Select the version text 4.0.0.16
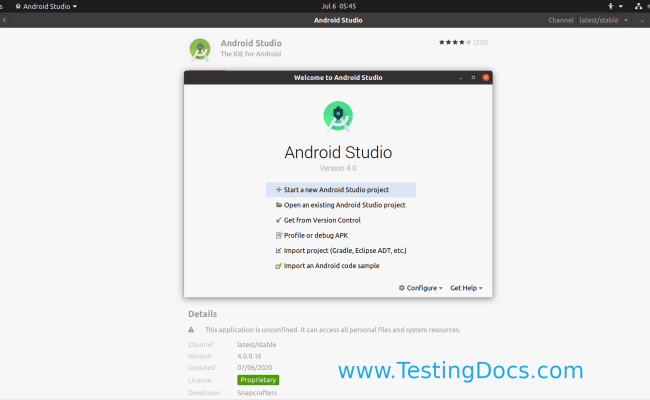This screenshot has height=400, width=650. click(249, 356)
